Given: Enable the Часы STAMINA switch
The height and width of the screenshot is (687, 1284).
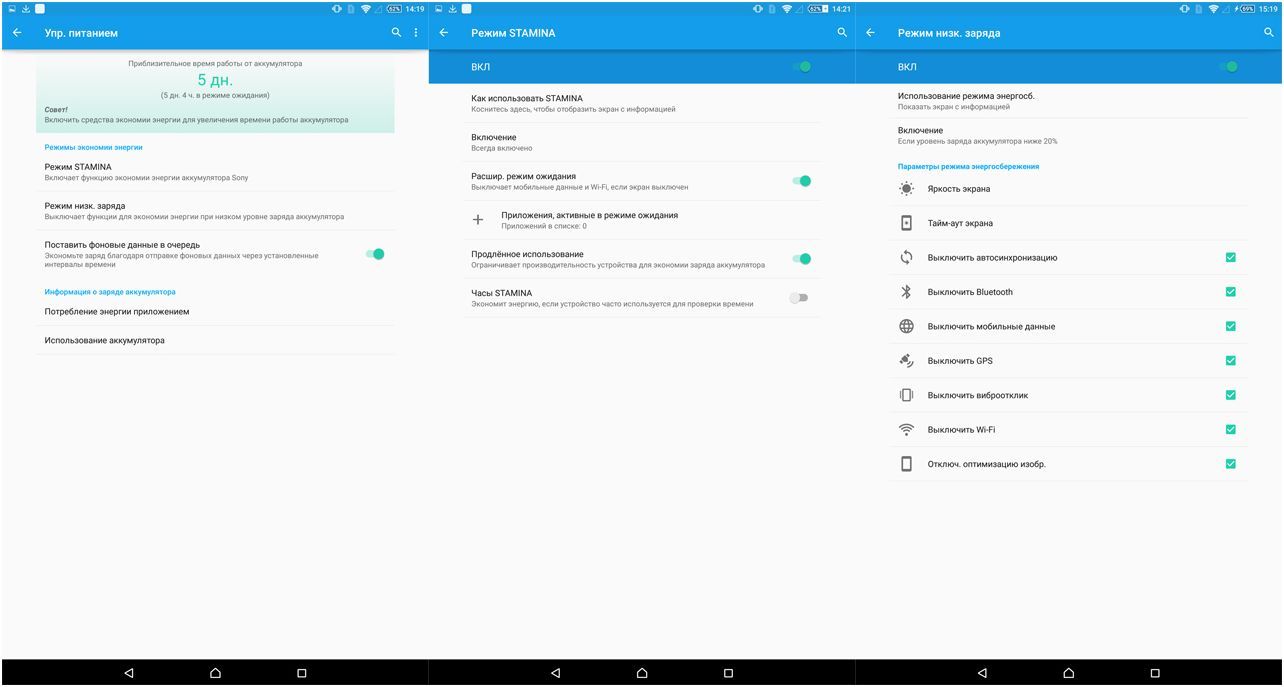Looking at the screenshot, I should click(x=799, y=296).
